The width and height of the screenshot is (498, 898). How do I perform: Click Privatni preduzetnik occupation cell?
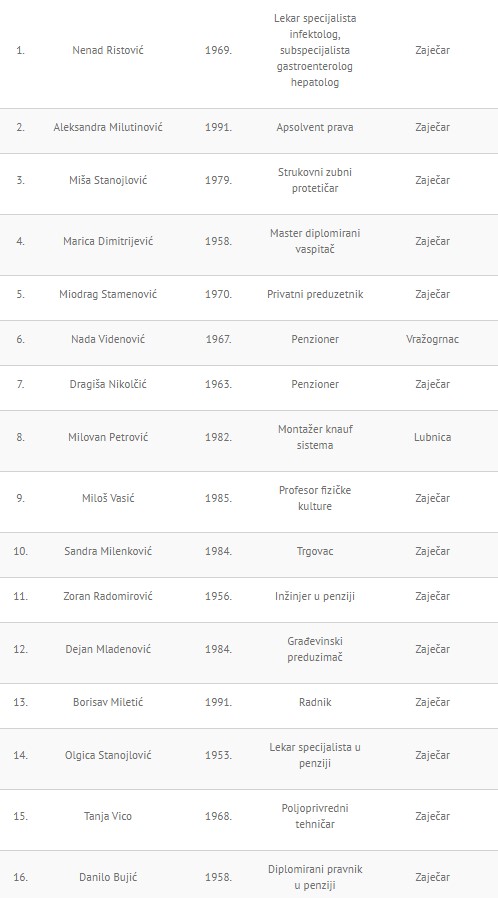point(315,294)
